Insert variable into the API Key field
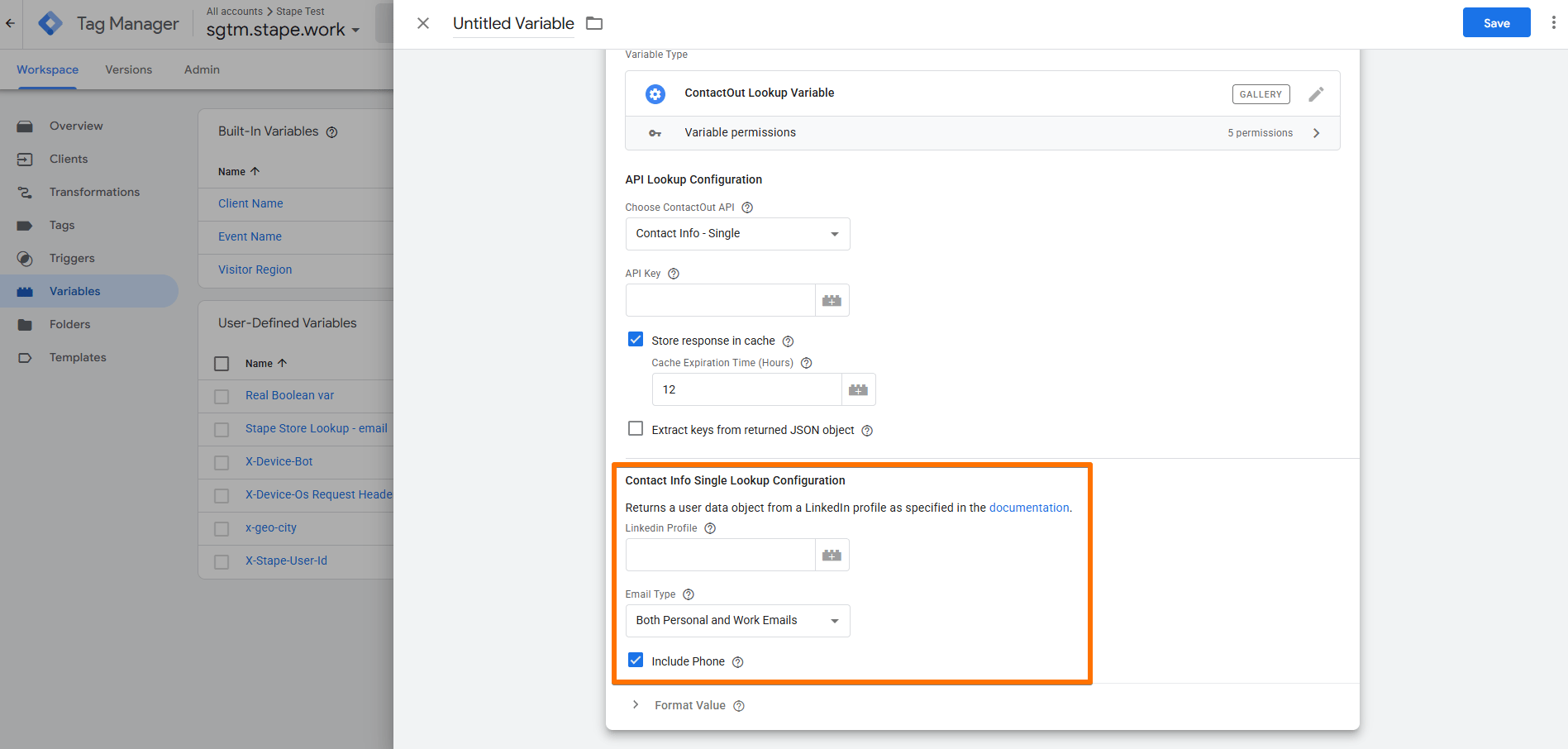The height and width of the screenshot is (749, 1568). 832,300
